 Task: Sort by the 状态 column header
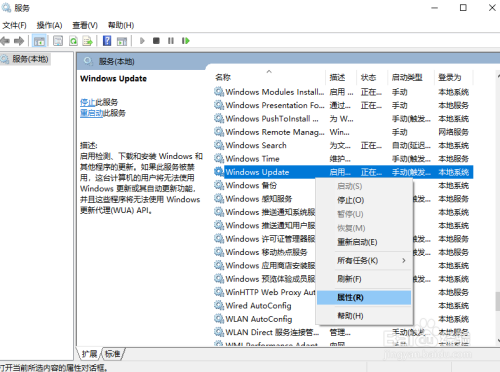coord(372,77)
